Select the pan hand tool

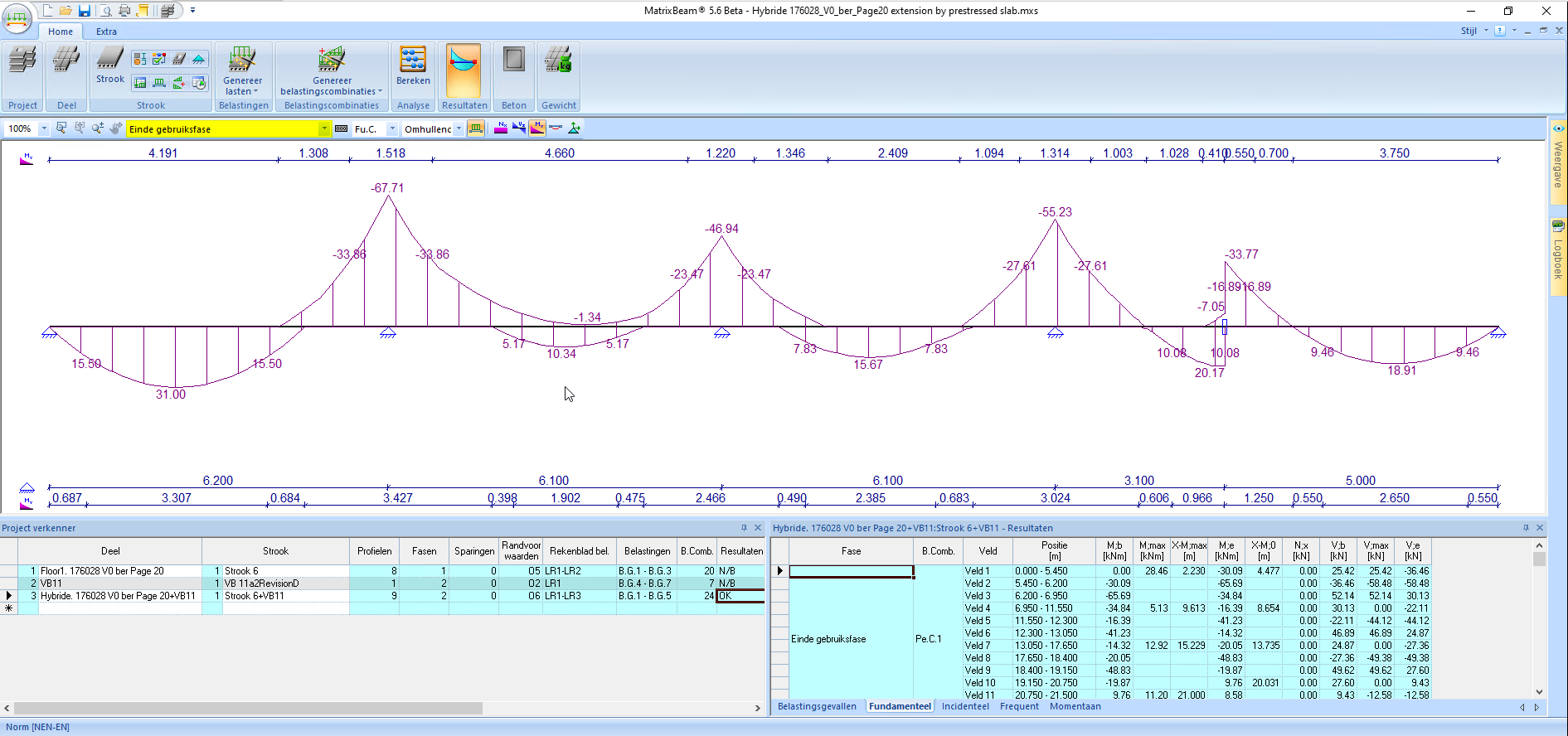(x=116, y=128)
